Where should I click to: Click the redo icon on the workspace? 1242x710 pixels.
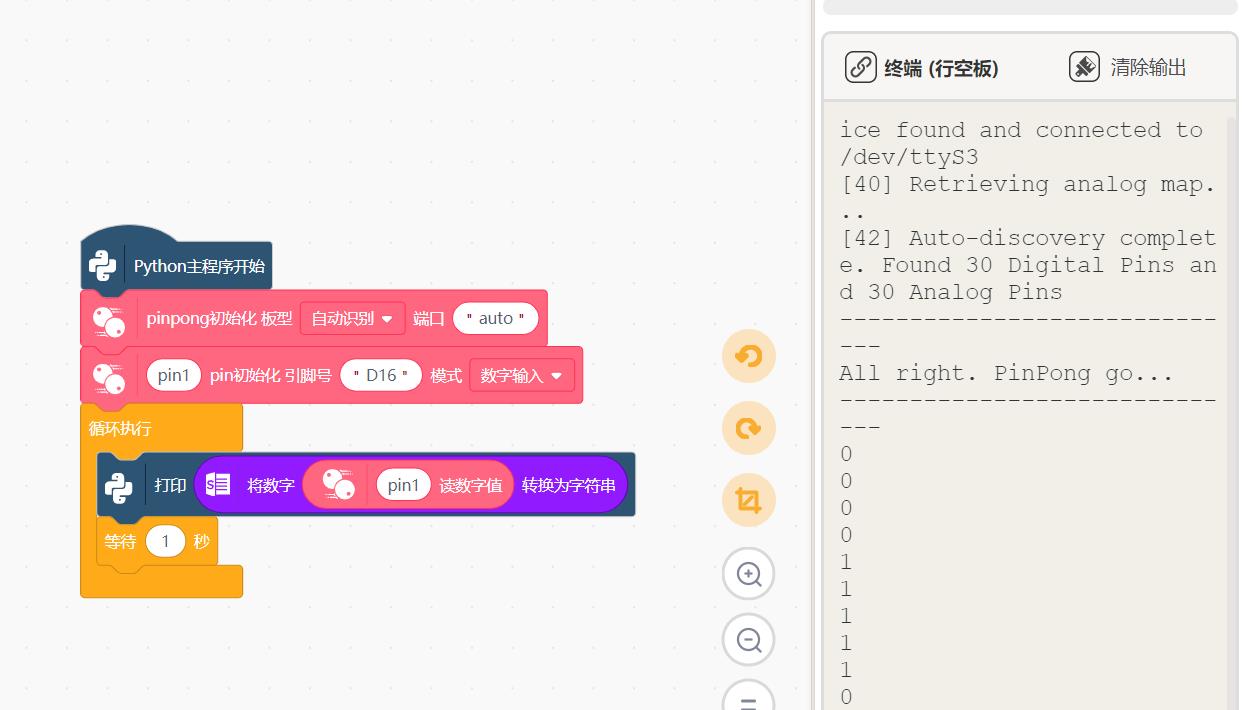(x=749, y=428)
